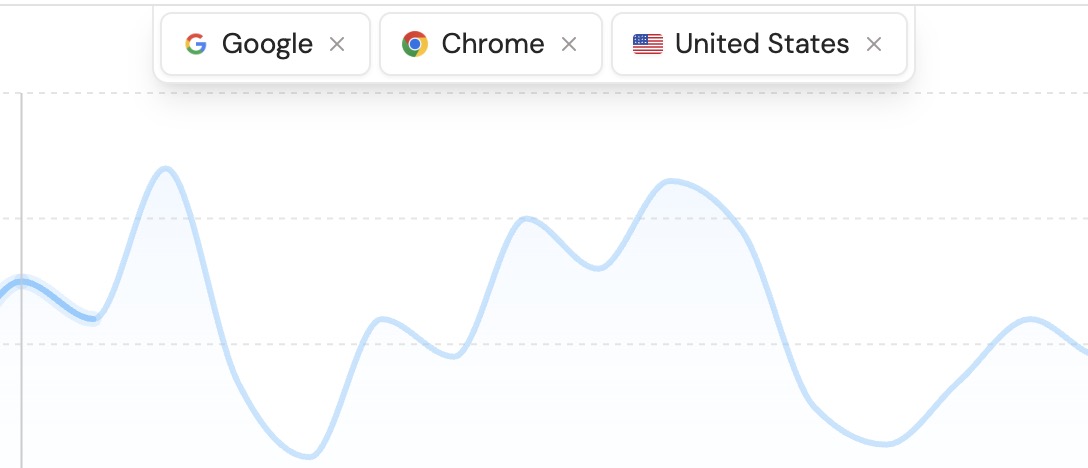Select the Google filter chip label
The image size is (1088, 468).
coord(267,44)
